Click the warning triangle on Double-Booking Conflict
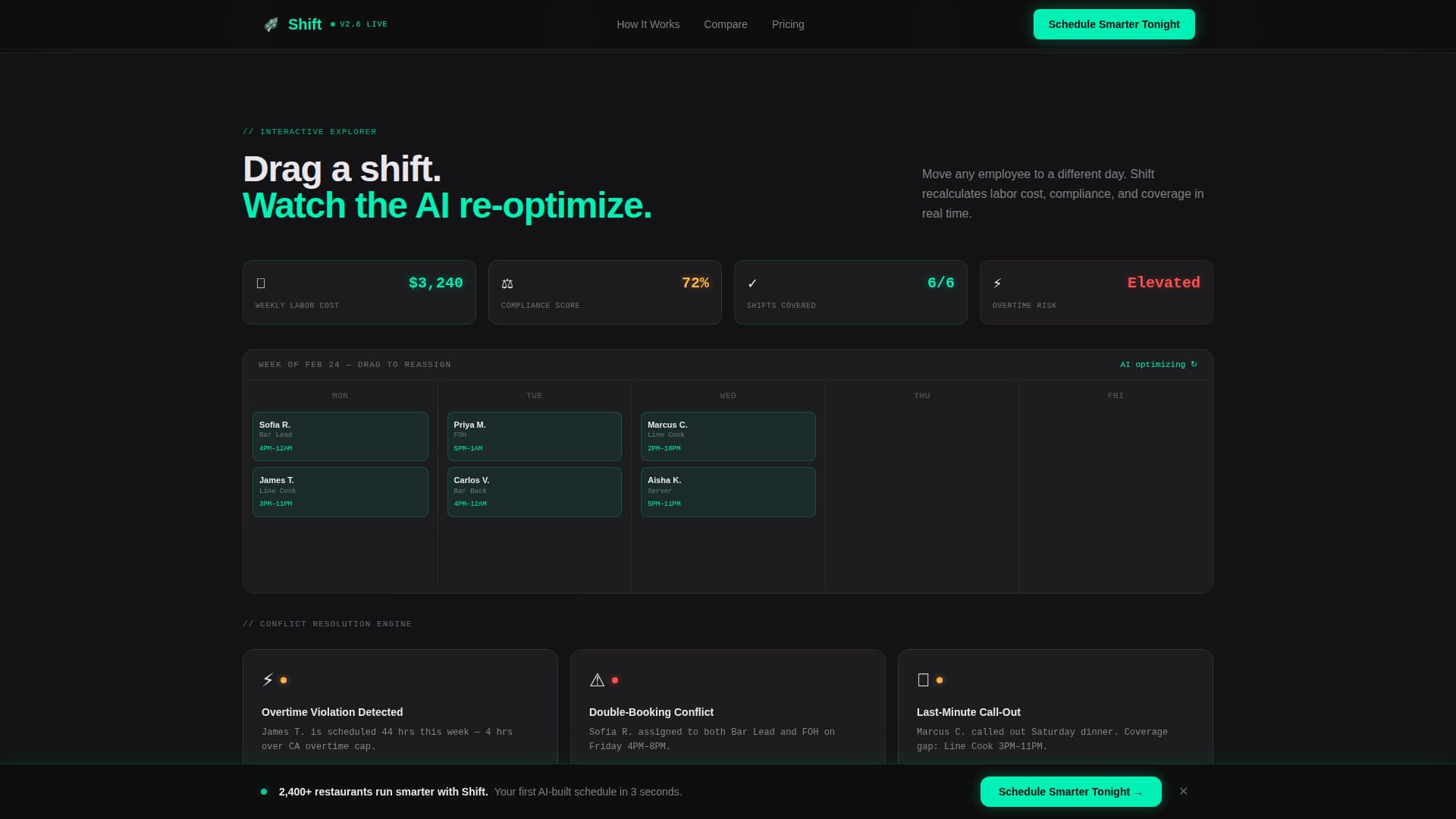 point(597,679)
